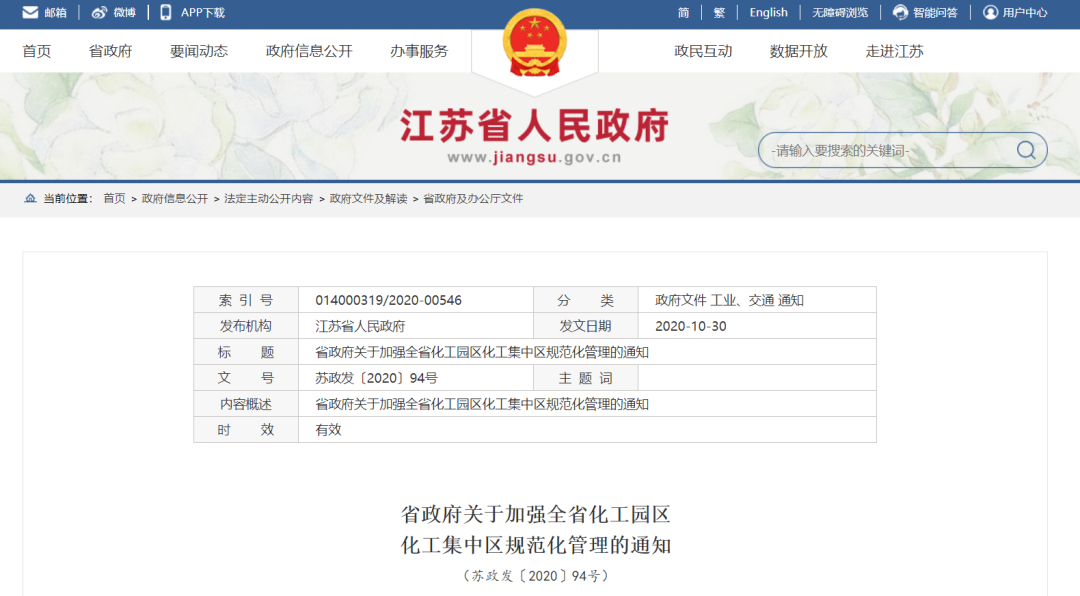Open 用户中心 user center icon
Viewport: 1080px width, 596px height.
tap(989, 13)
